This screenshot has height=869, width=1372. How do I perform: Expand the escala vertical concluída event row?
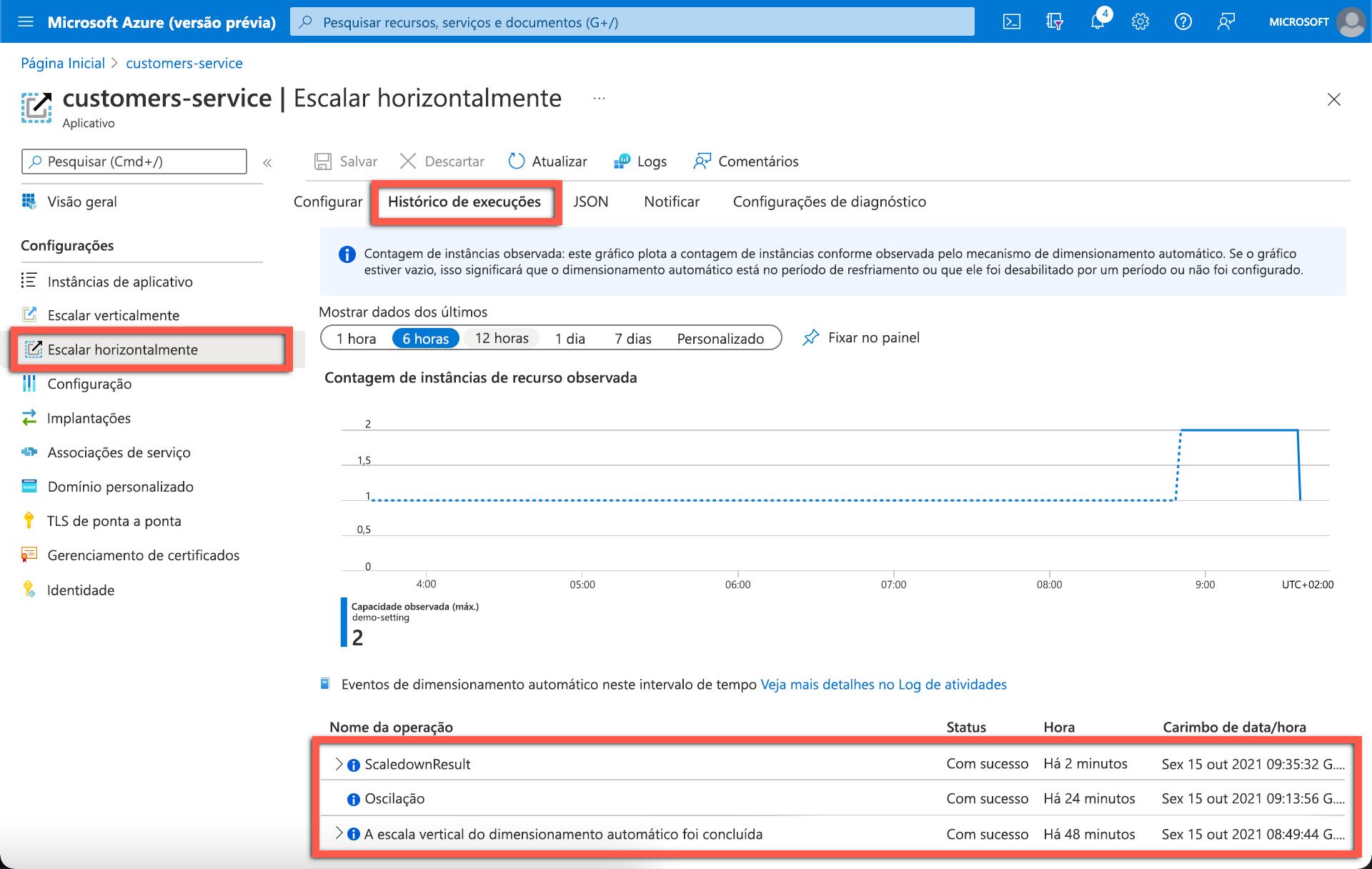pyautogui.click(x=339, y=833)
